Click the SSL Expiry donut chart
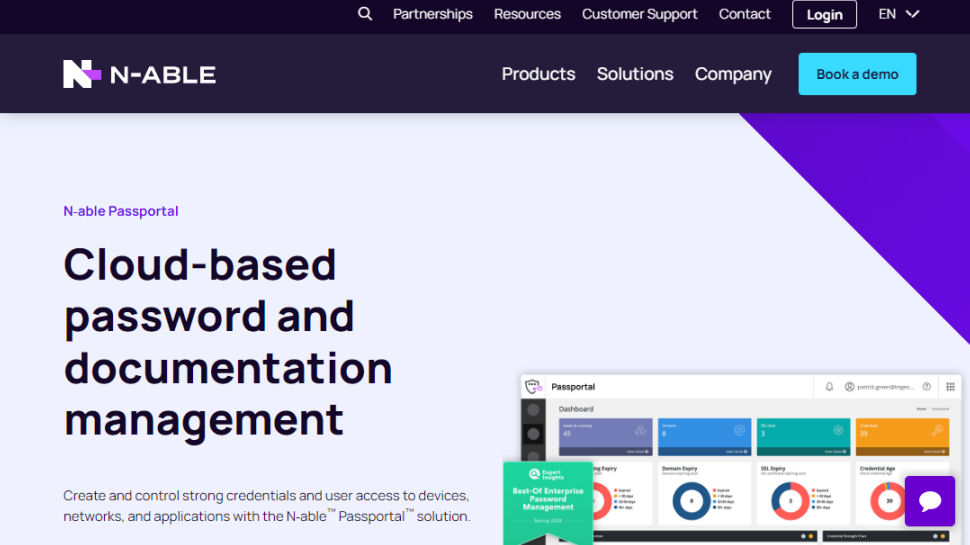This screenshot has width=970, height=545. click(x=790, y=500)
